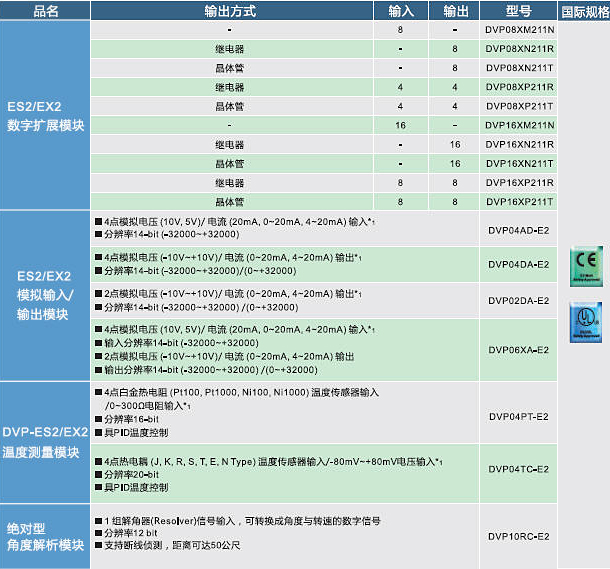The width and height of the screenshot is (610, 569).
Task: Click model number DVP08XP211R
Action: 518,87
